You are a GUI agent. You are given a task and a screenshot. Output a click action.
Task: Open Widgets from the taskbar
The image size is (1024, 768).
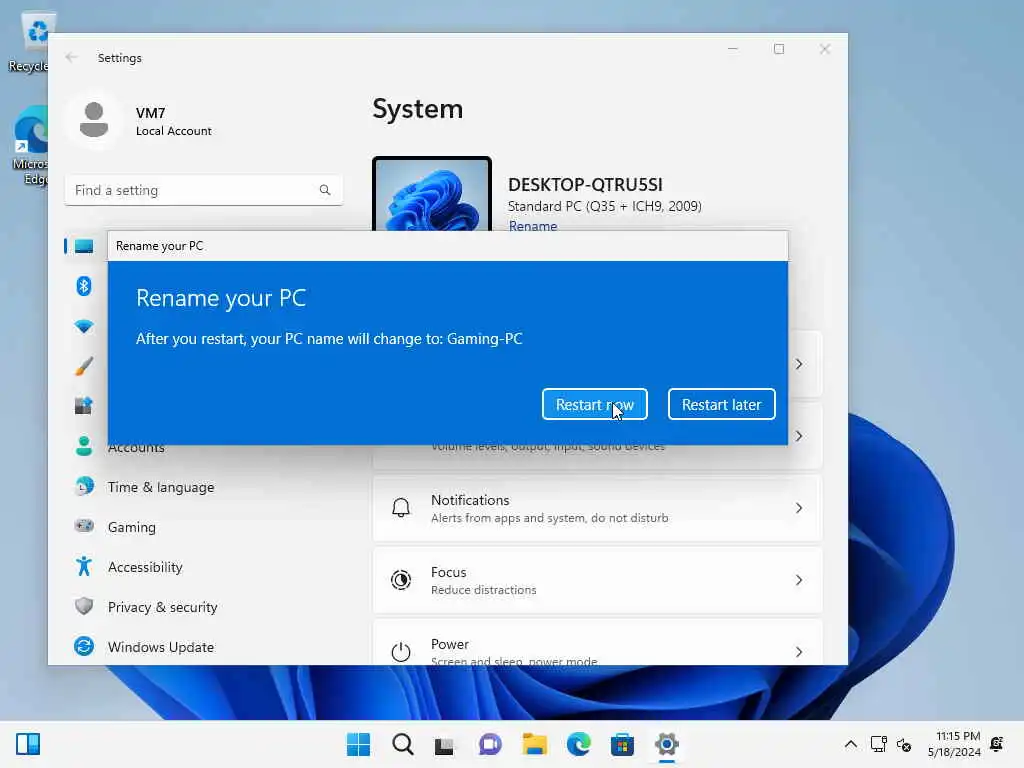[28, 744]
